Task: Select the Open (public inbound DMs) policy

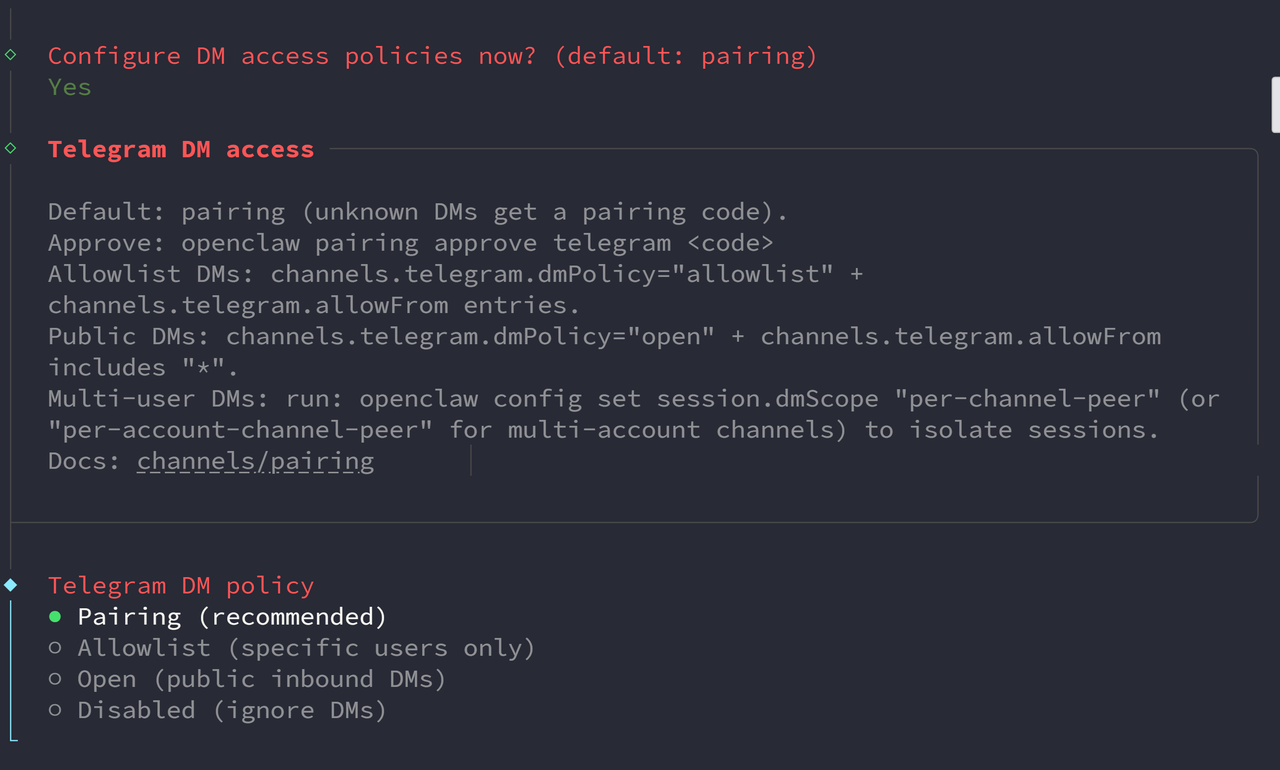Action: [x=261, y=679]
